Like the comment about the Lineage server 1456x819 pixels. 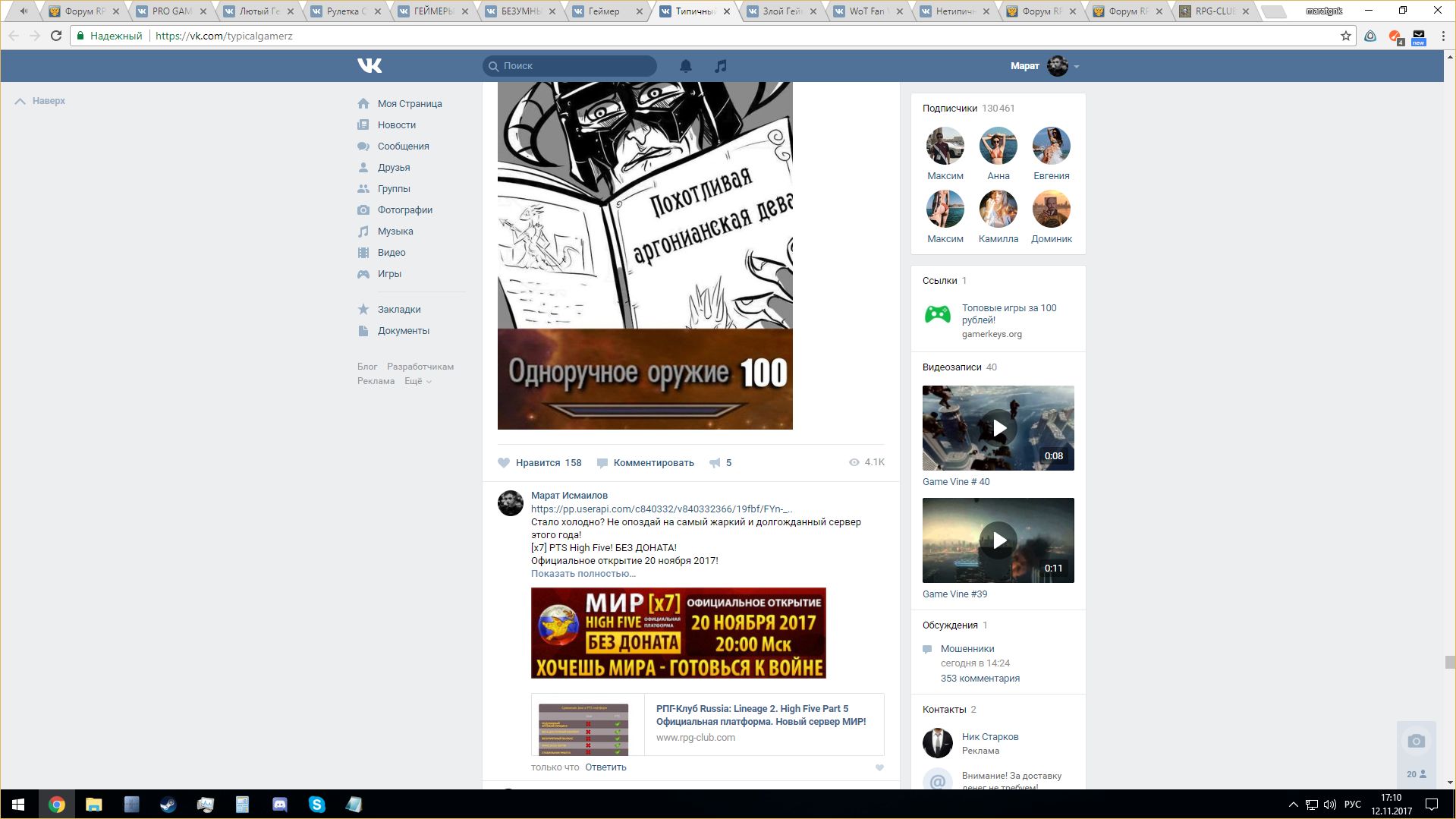879,767
